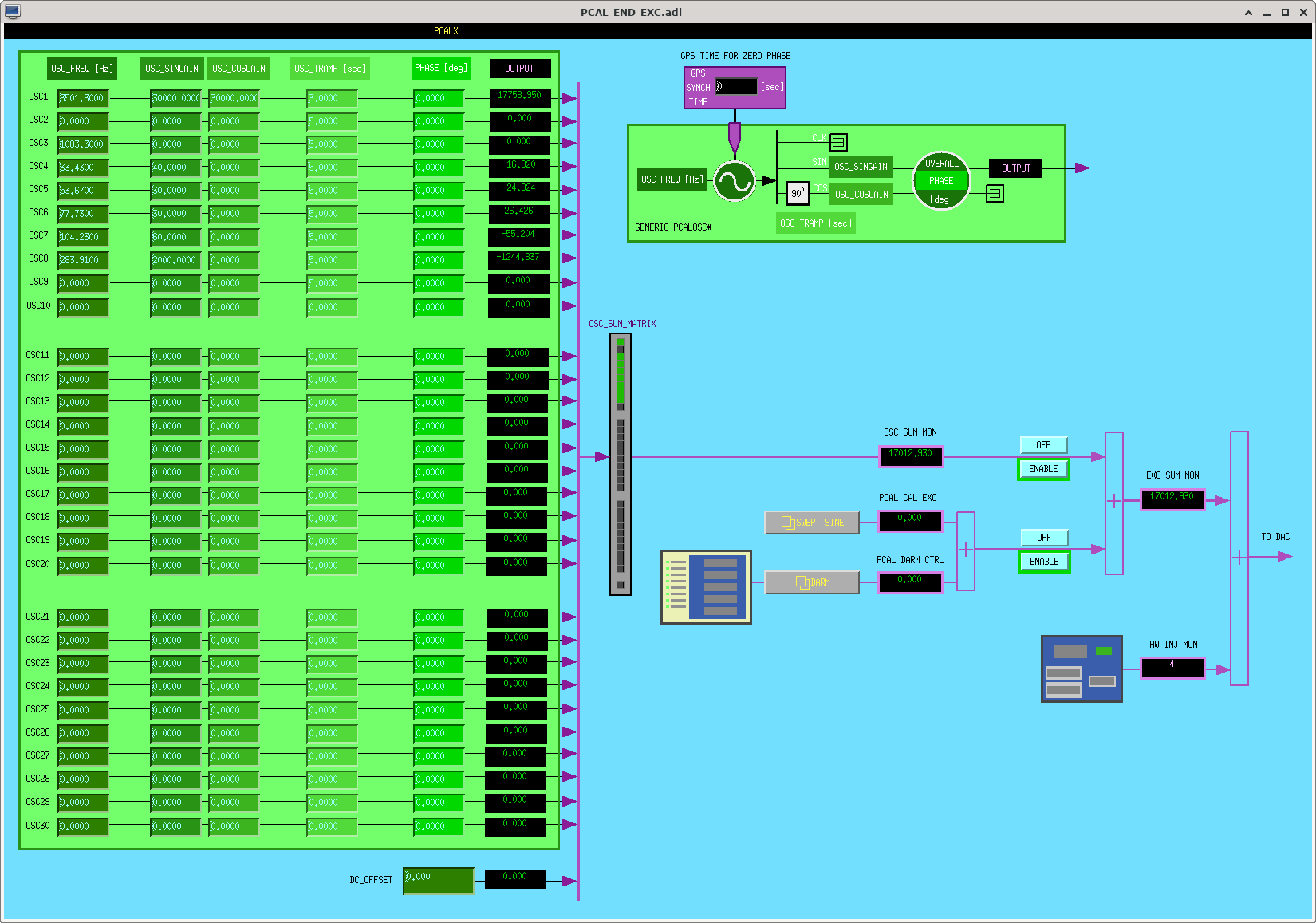
Task: Click the CLK related display icon
Action: coord(838,142)
